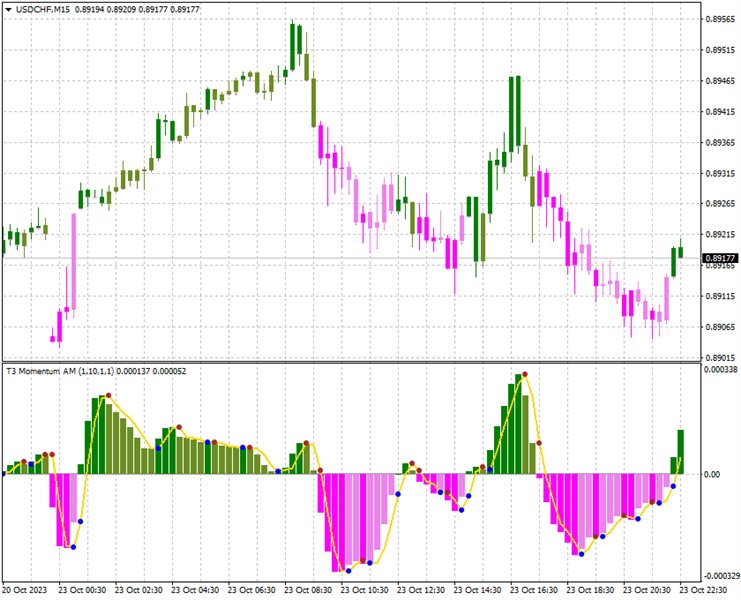Click the 0.89015 price axis label
The height and width of the screenshot is (600, 741).
pyautogui.click(x=719, y=357)
